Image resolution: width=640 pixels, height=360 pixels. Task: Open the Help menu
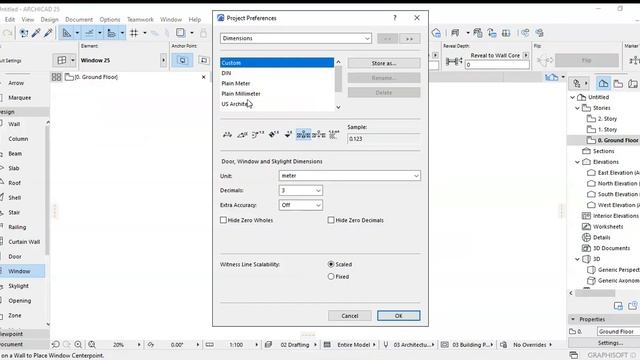(x=195, y=19)
